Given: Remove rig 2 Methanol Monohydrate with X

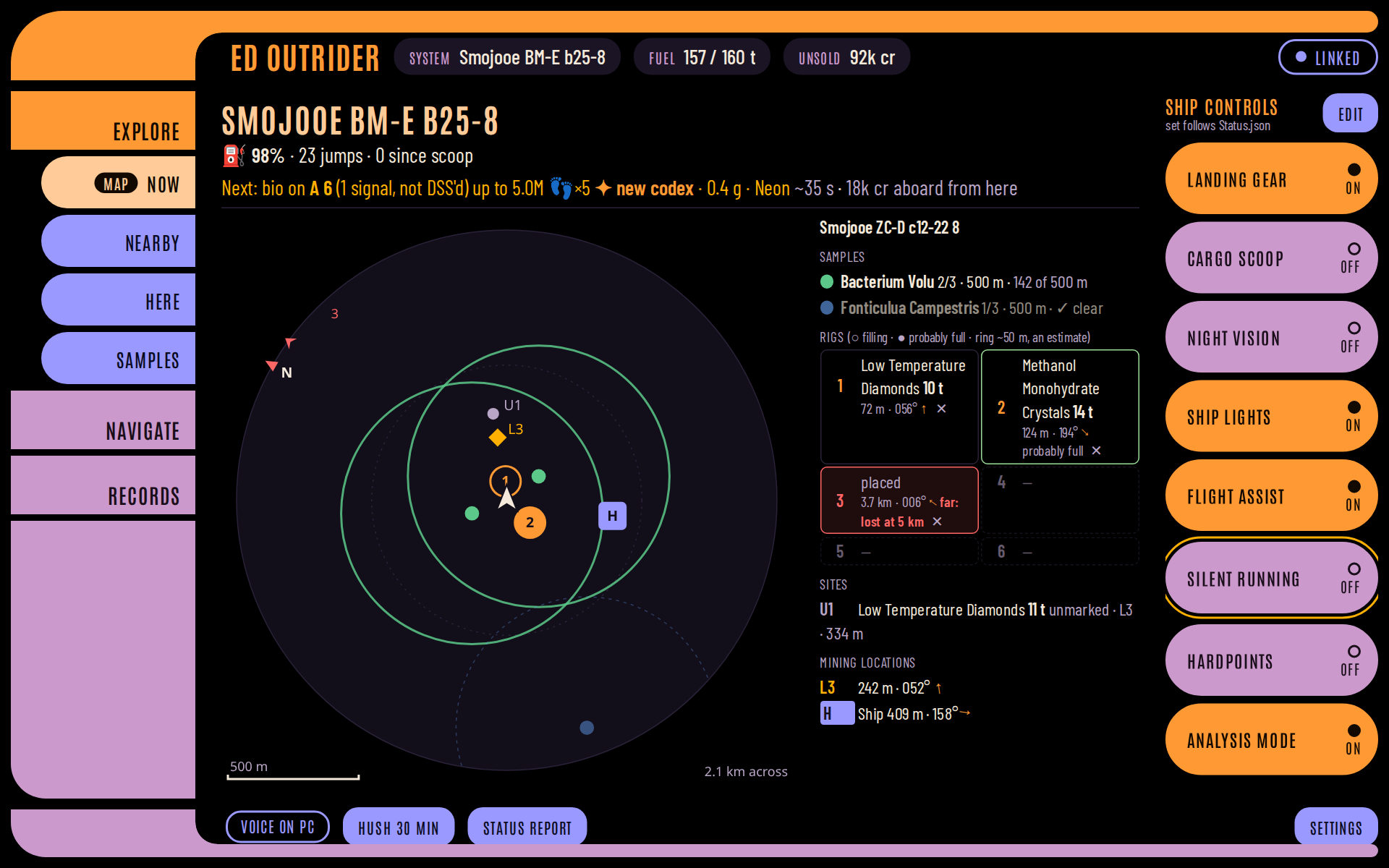Looking at the screenshot, I should click(1096, 451).
